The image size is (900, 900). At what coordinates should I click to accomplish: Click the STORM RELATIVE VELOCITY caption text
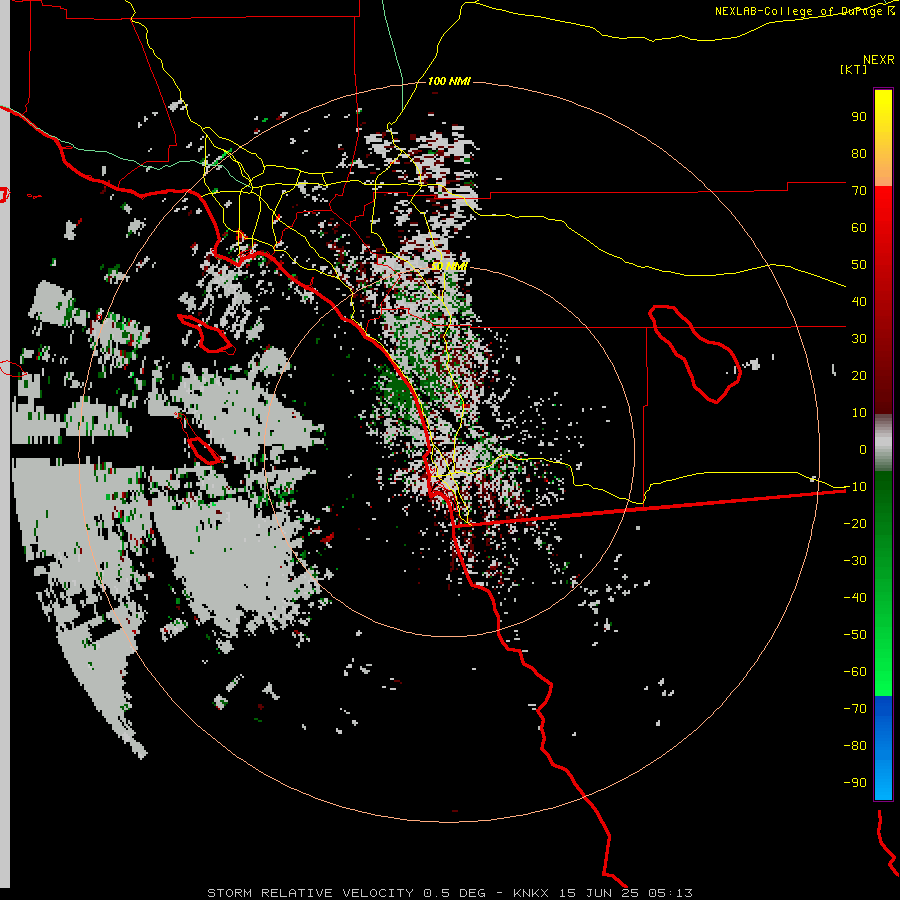click(310, 893)
